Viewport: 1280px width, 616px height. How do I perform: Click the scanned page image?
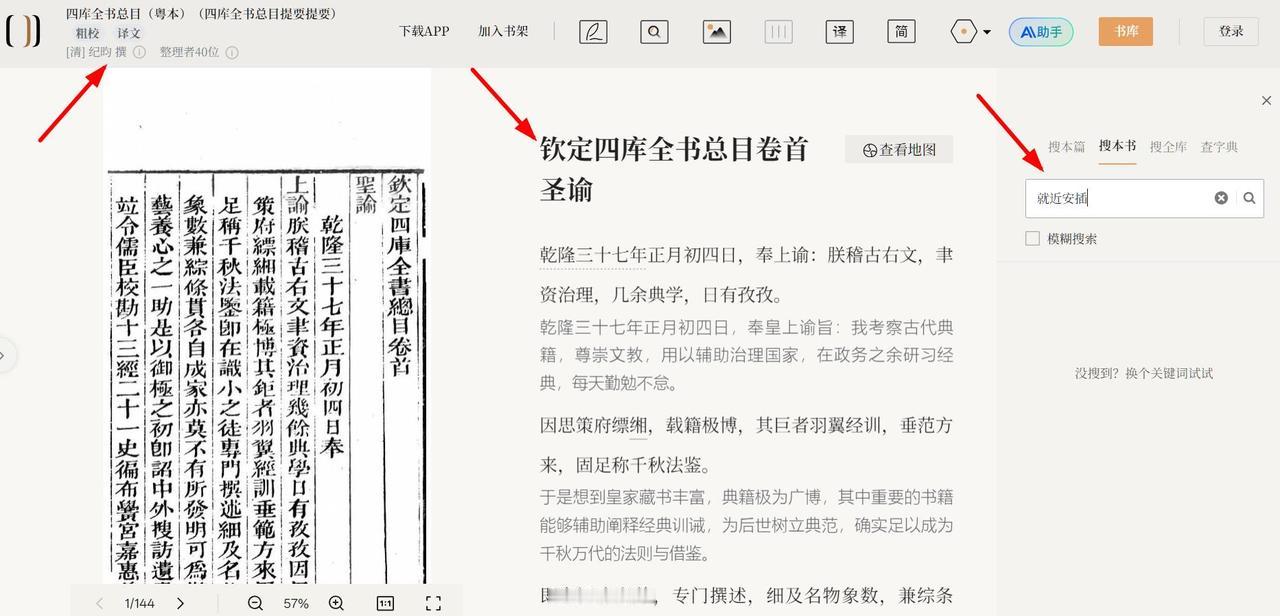(267, 325)
